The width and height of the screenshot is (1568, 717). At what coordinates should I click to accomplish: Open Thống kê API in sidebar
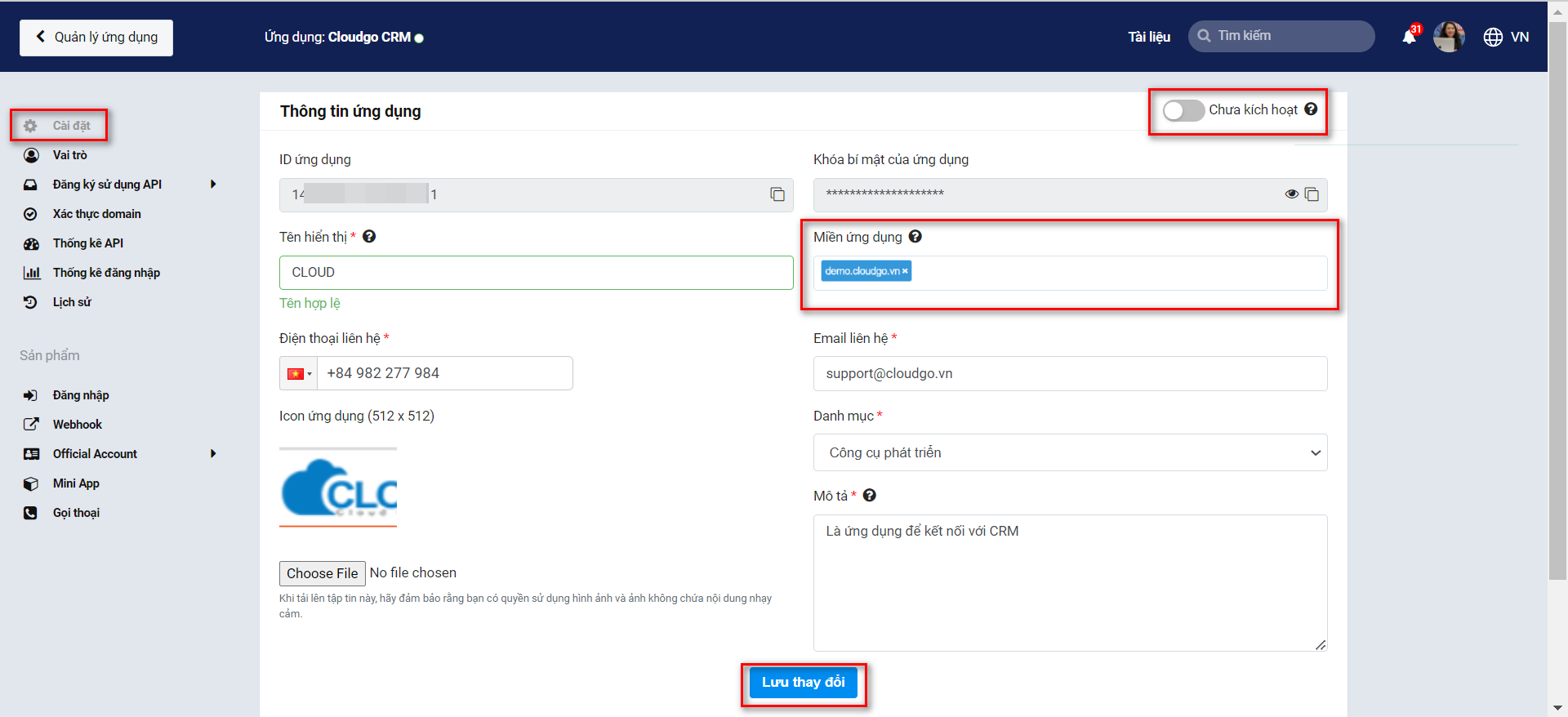pyautogui.click(x=88, y=243)
